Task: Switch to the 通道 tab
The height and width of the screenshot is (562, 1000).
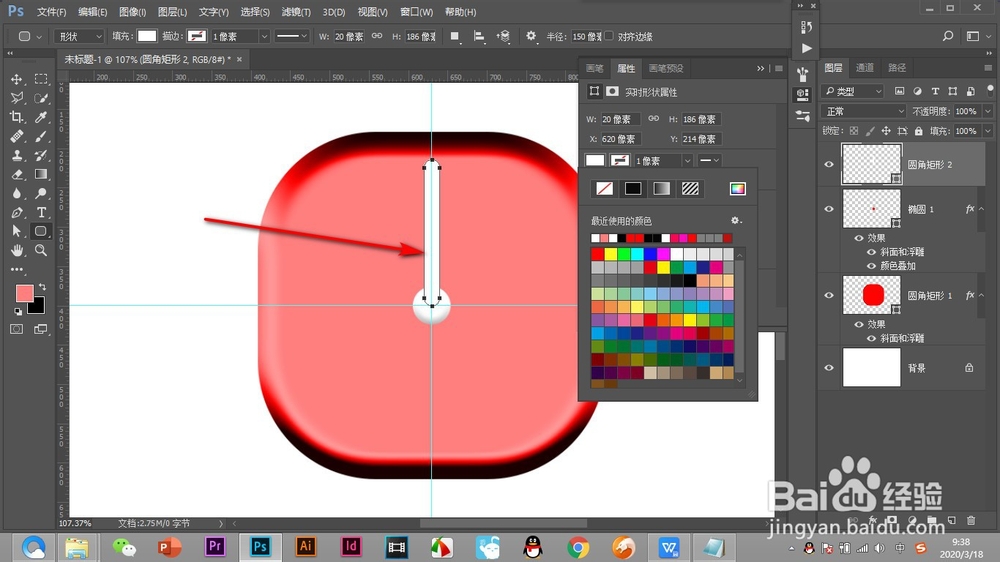Action: point(865,68)
